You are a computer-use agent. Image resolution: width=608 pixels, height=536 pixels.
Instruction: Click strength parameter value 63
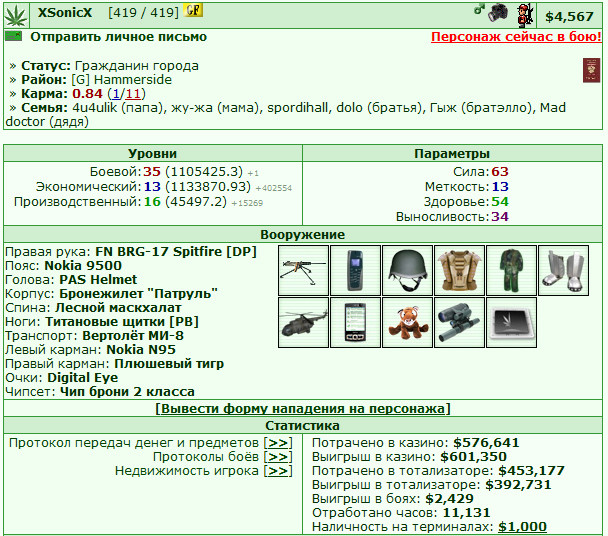[500, 171]
